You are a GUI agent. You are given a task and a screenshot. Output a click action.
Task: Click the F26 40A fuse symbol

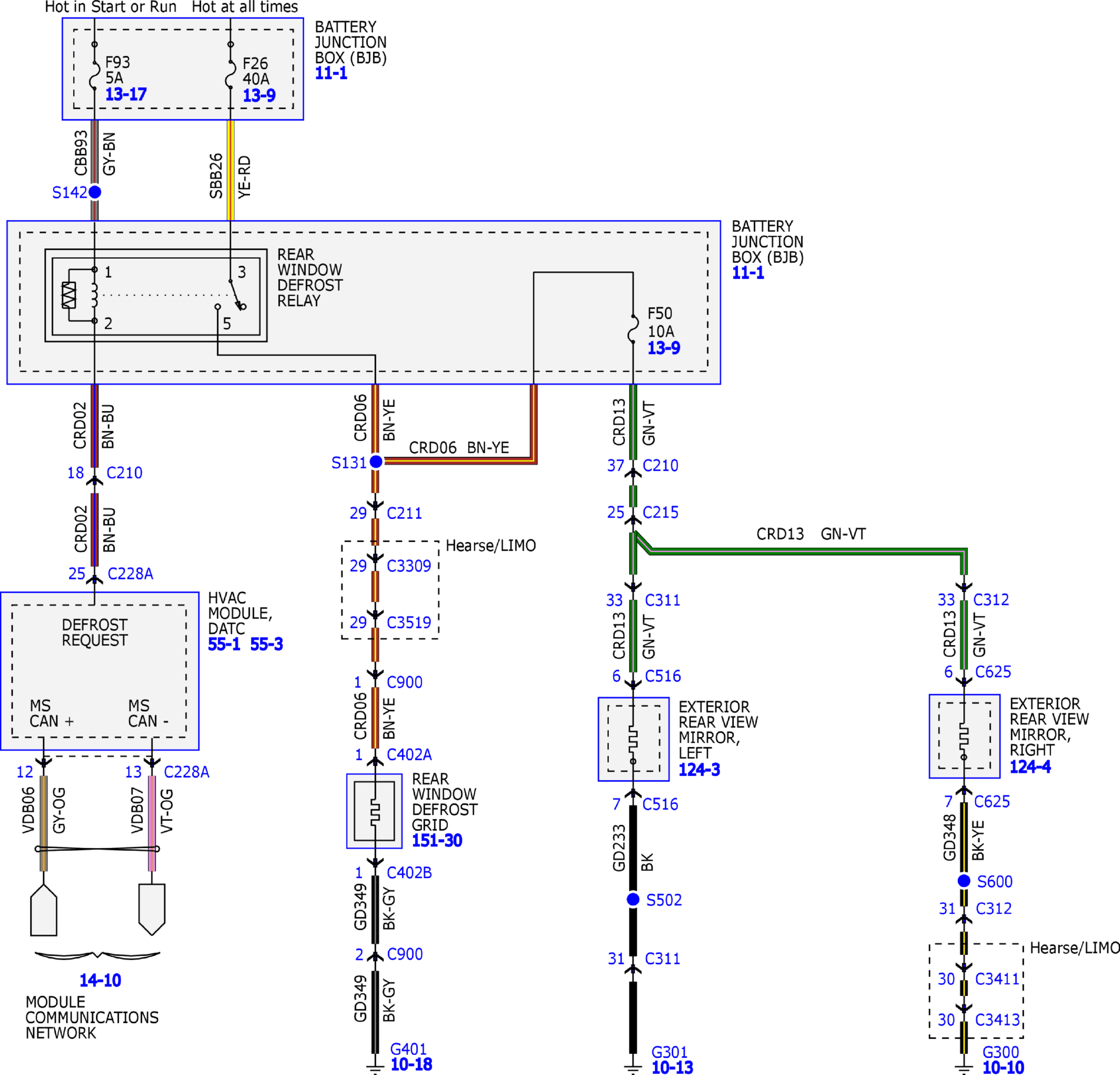point(230,74)
